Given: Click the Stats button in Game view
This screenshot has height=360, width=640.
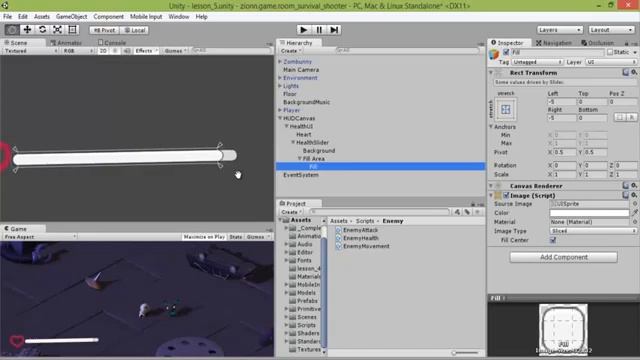Looking at the screenshot, I should [236, 237].
